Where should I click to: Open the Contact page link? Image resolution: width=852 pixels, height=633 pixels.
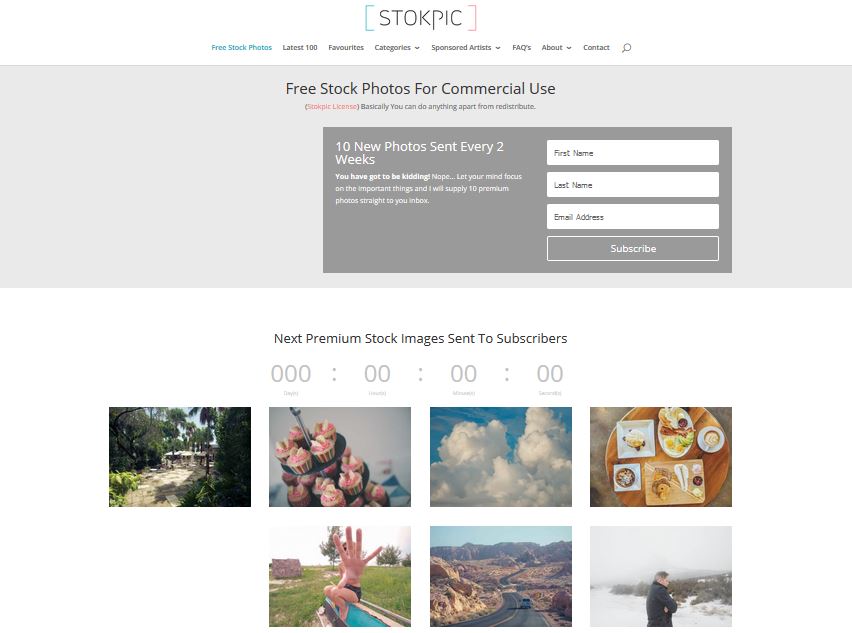click(x=596, y=48)
